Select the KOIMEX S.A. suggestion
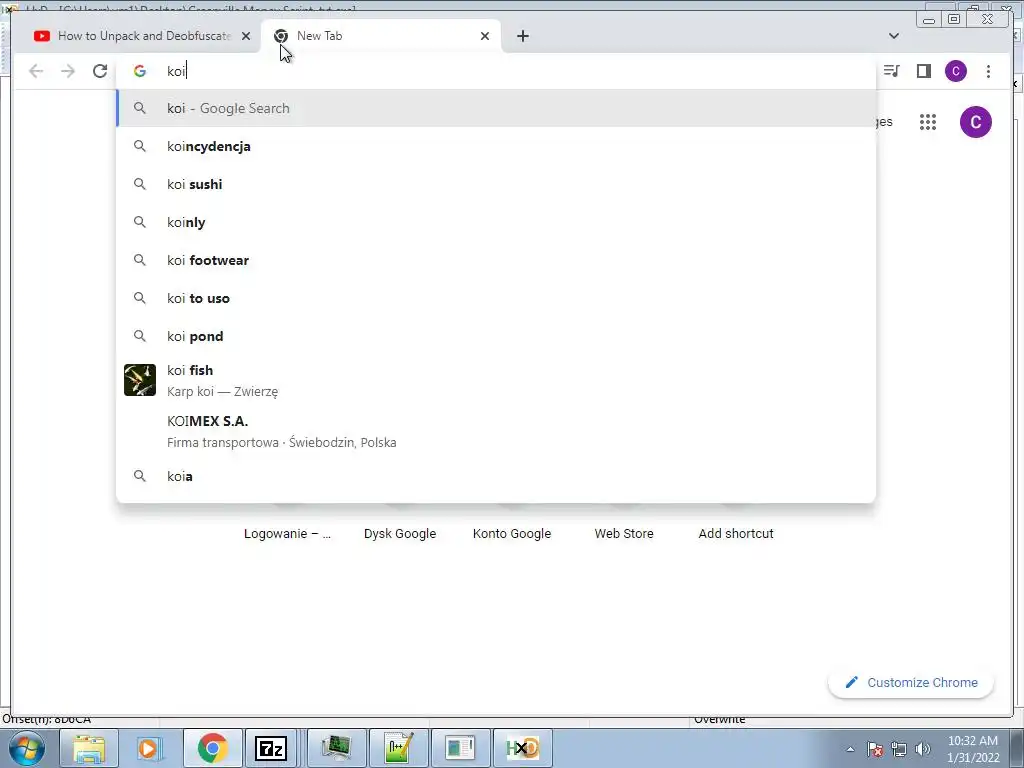 tap(496, 431)
